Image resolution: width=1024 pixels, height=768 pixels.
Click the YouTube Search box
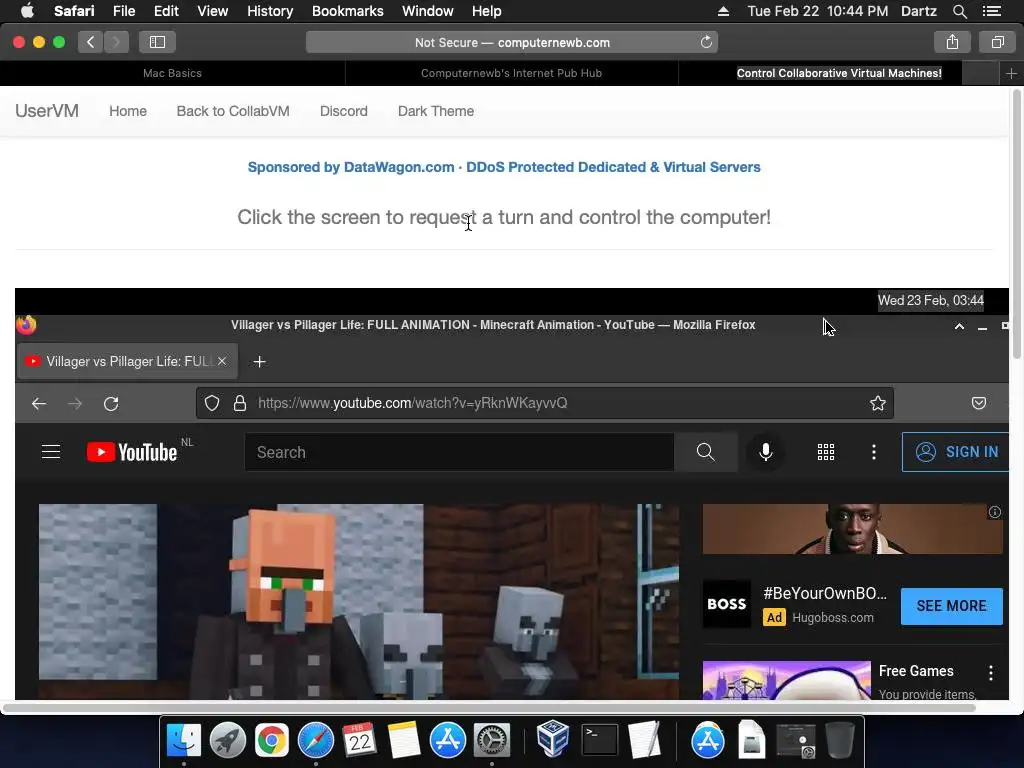coord(459,452)
